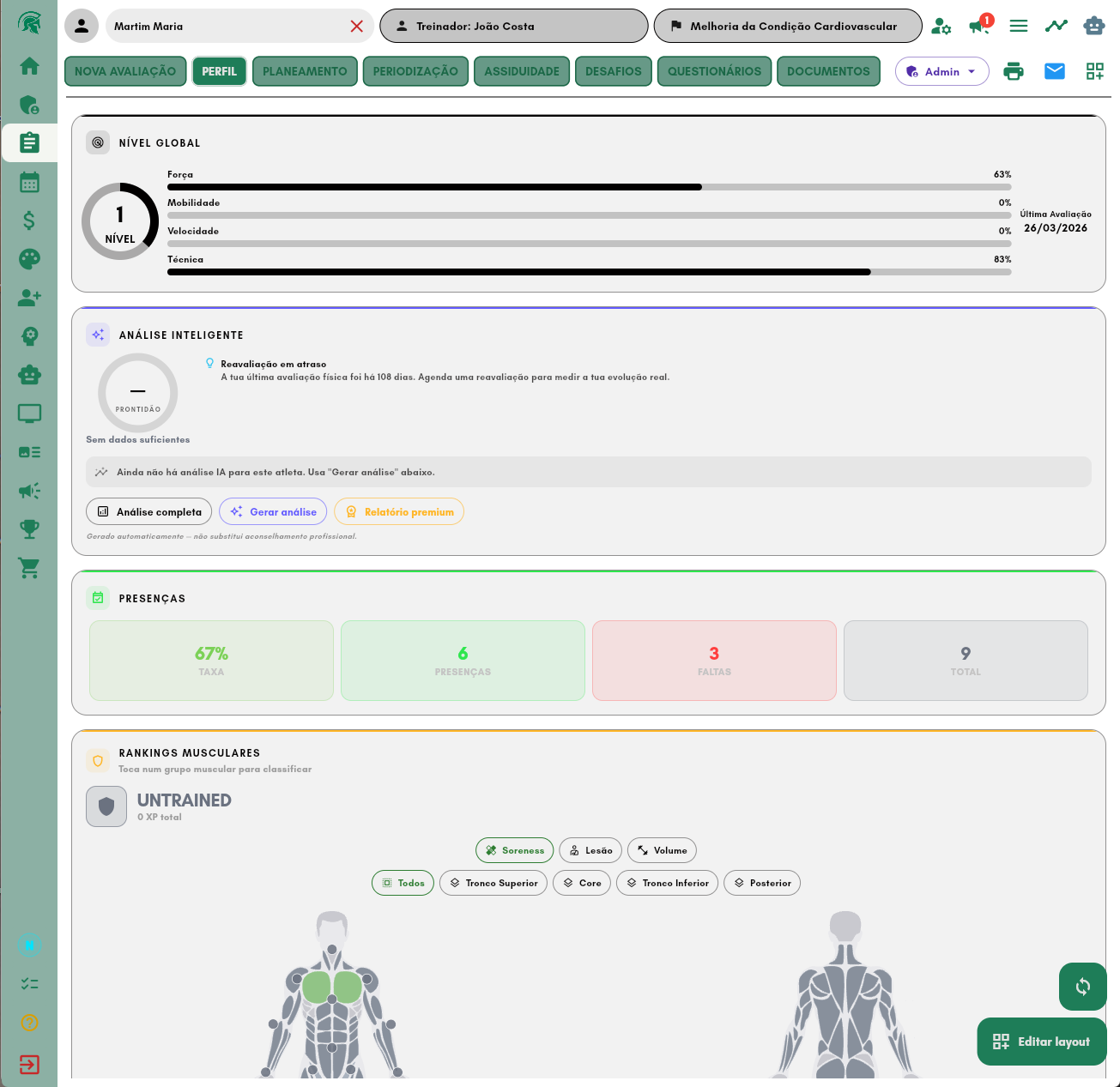1120x1087 pixels.
Task: Open the shopping cart sidebar icon
Action: 29,568
